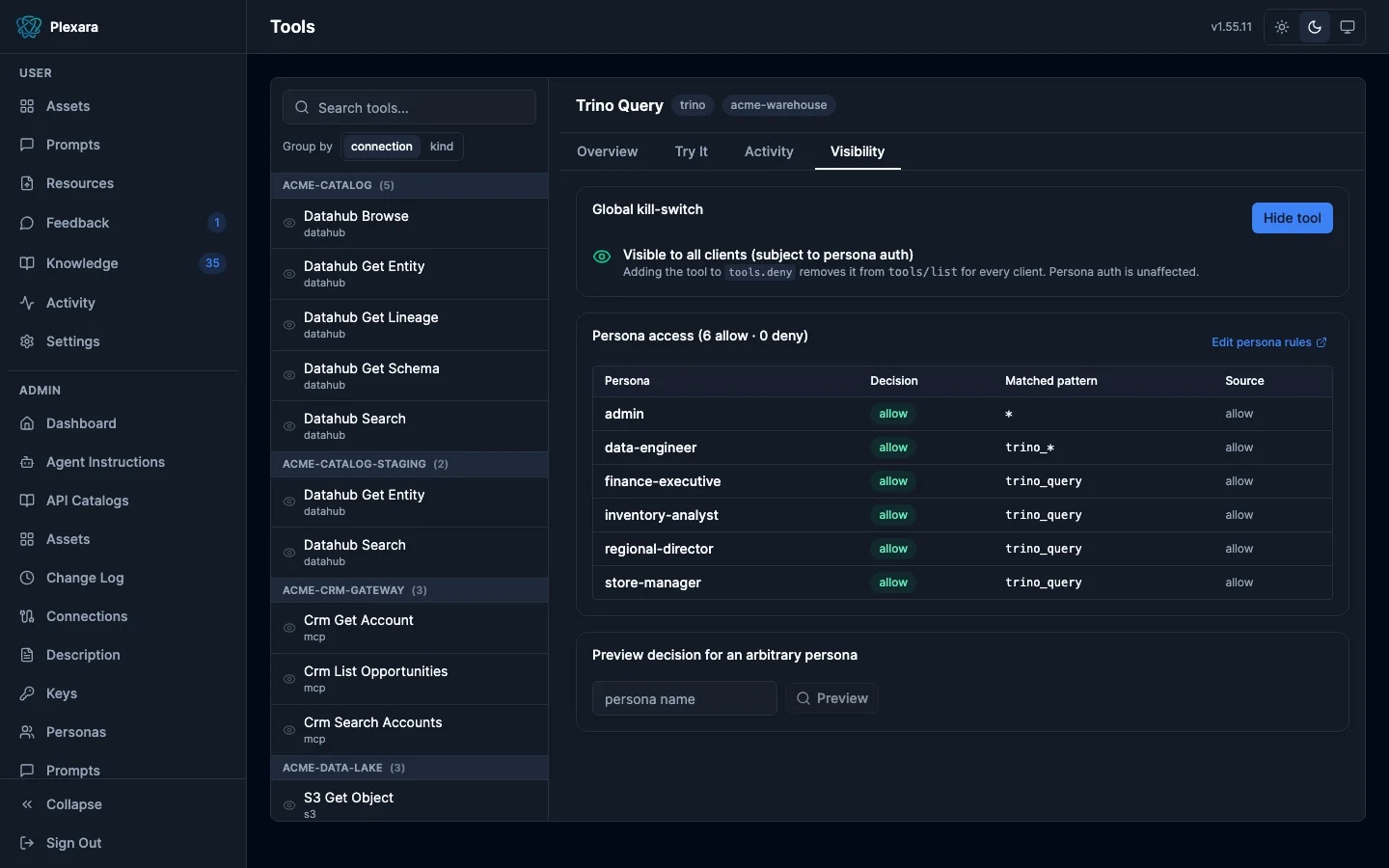
Task: Toggle visibility eye for Datahub Browse
Action: coord(289,223)
